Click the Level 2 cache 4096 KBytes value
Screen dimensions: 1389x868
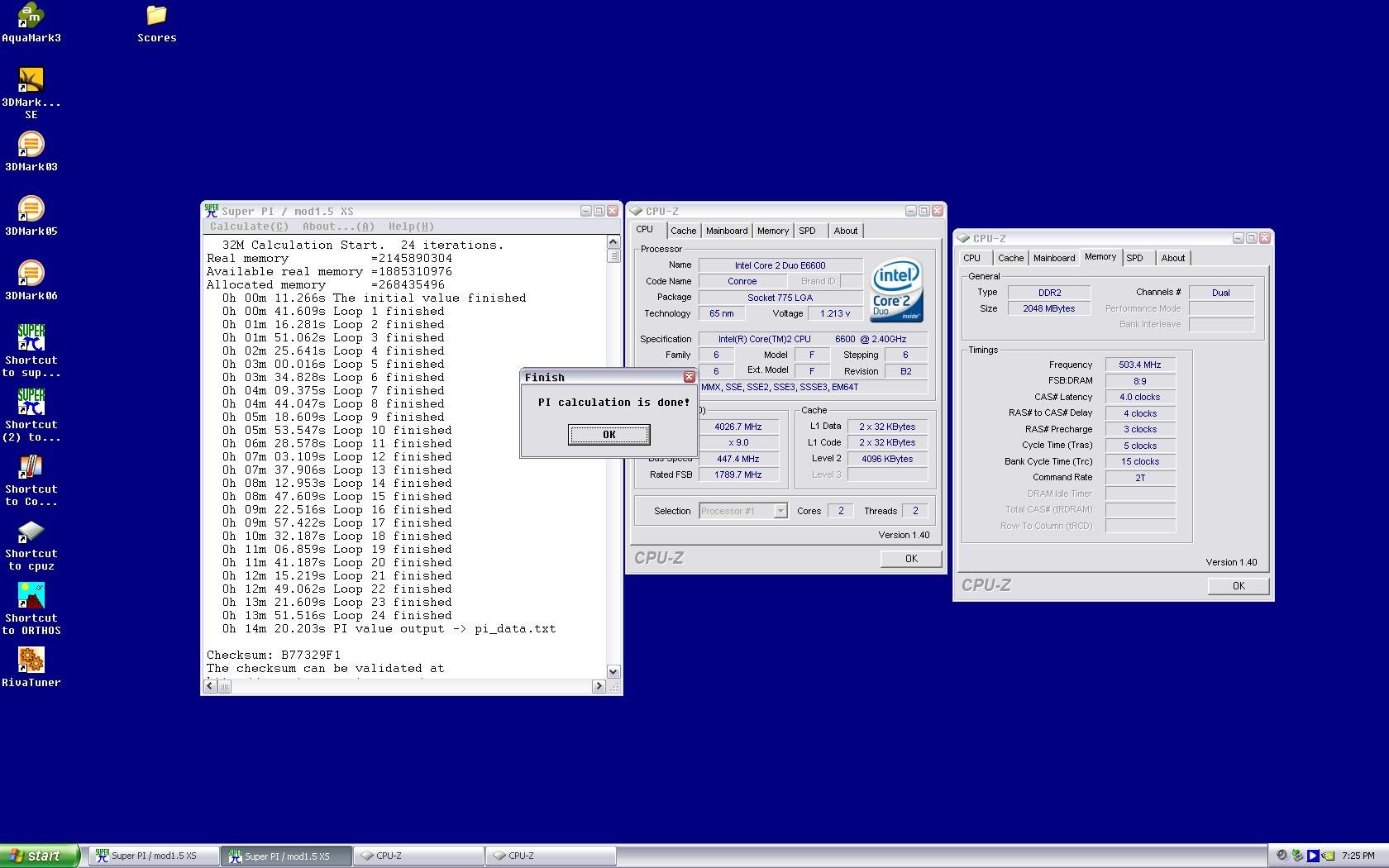tap(887, 459)
